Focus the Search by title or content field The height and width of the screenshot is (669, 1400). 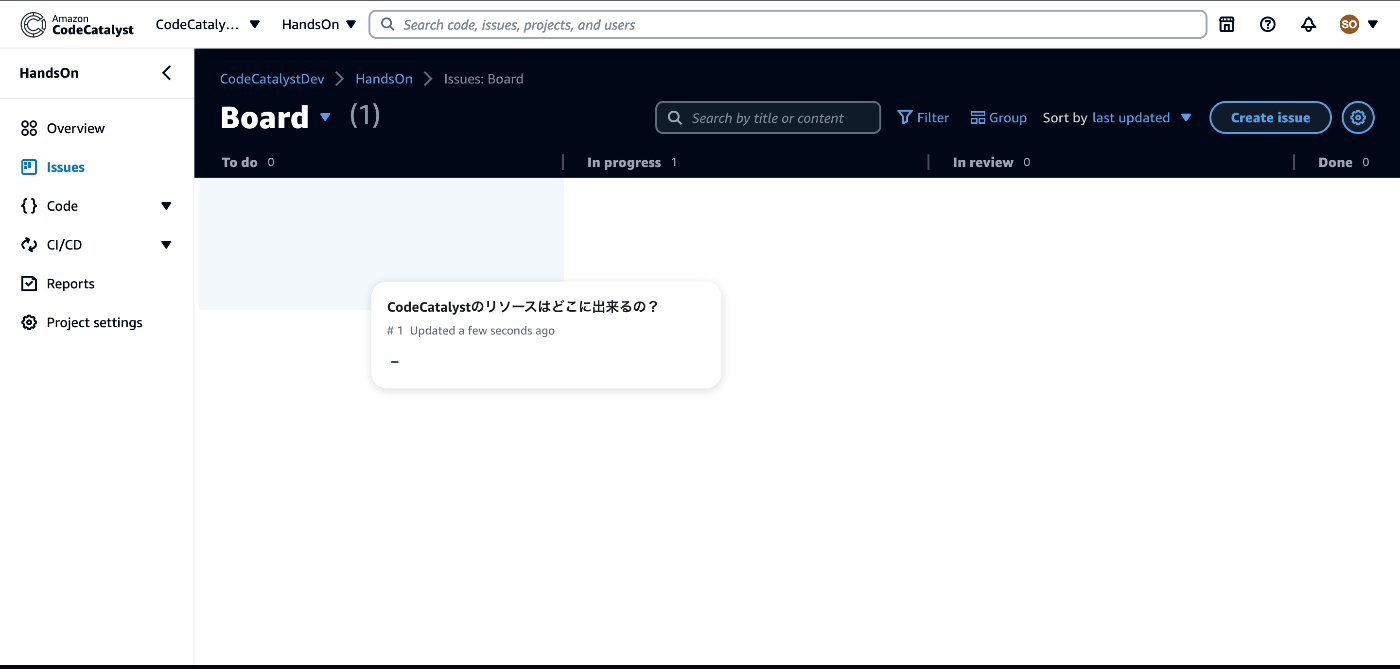(768, 118)
